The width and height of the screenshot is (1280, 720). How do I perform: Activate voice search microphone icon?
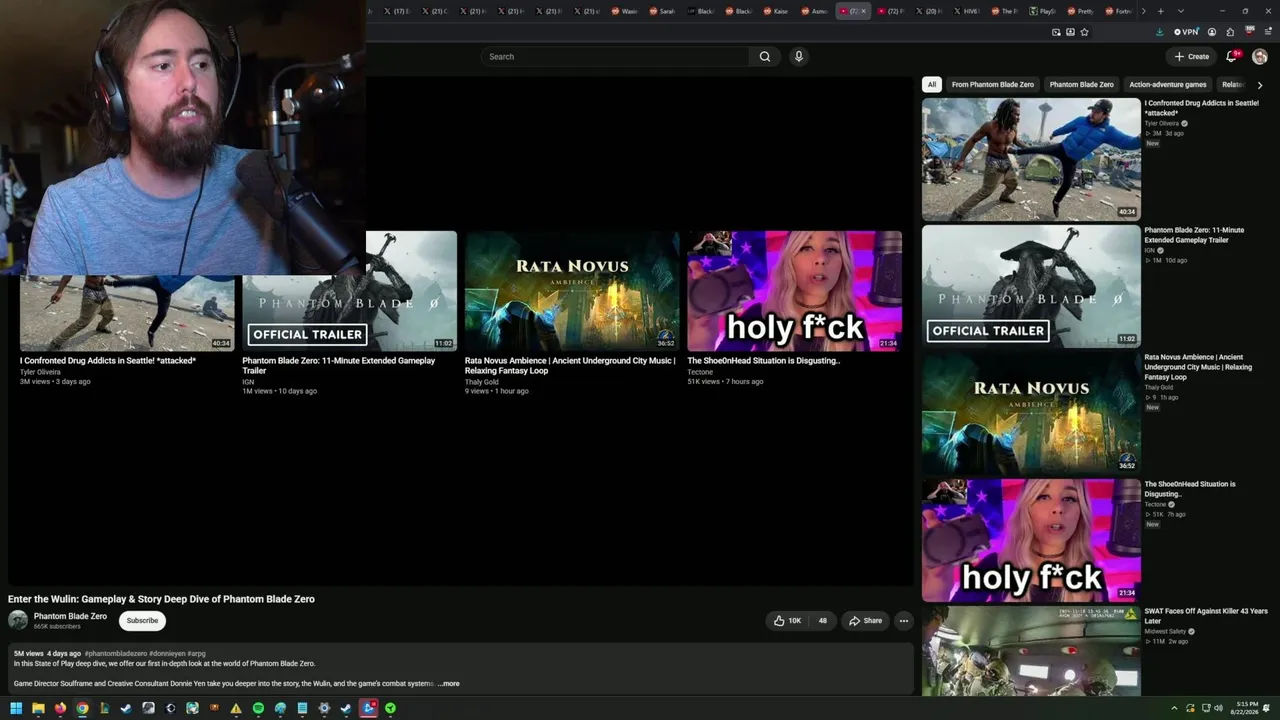point(798,57)
